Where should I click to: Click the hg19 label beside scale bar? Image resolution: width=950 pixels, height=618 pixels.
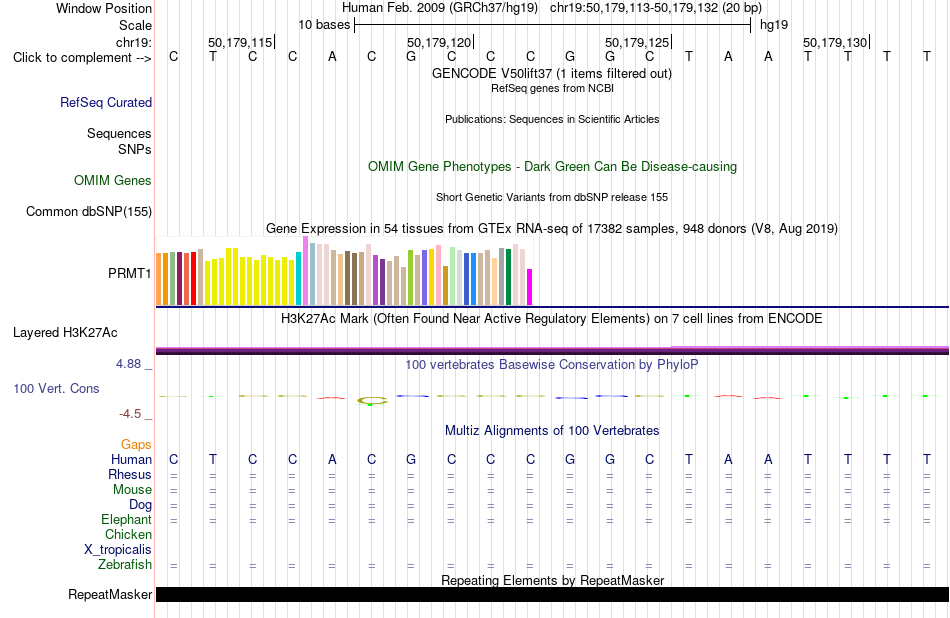pyautogui.click(x=774, y=25)
